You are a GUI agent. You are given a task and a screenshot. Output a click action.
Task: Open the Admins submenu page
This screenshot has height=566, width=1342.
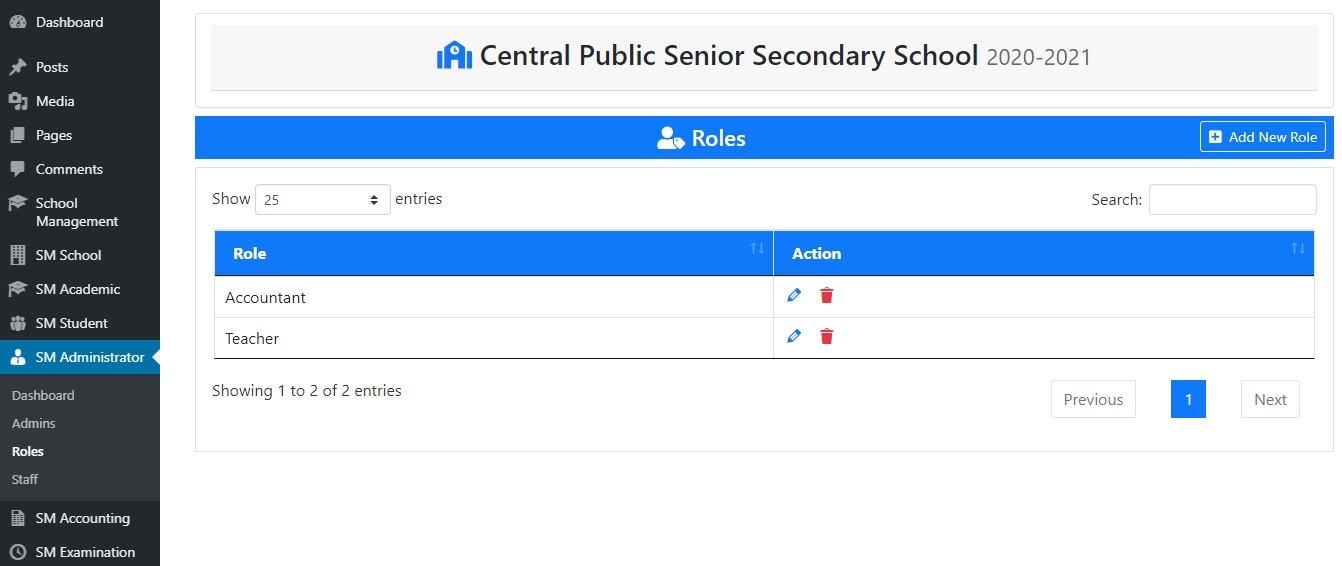pyautogui.click(x=34, y=423)
